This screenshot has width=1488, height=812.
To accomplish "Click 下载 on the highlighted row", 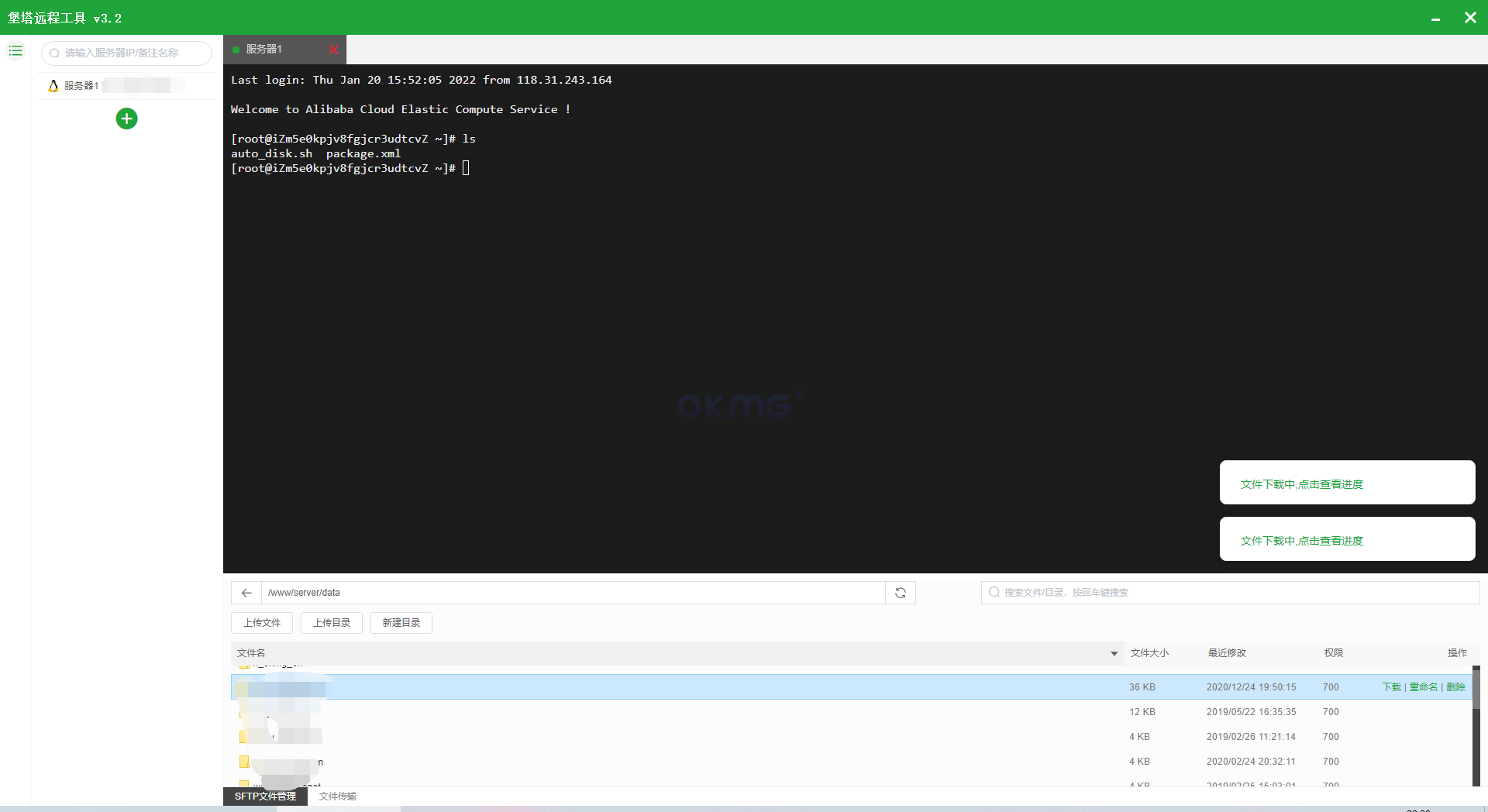I will click(1392, 687).
